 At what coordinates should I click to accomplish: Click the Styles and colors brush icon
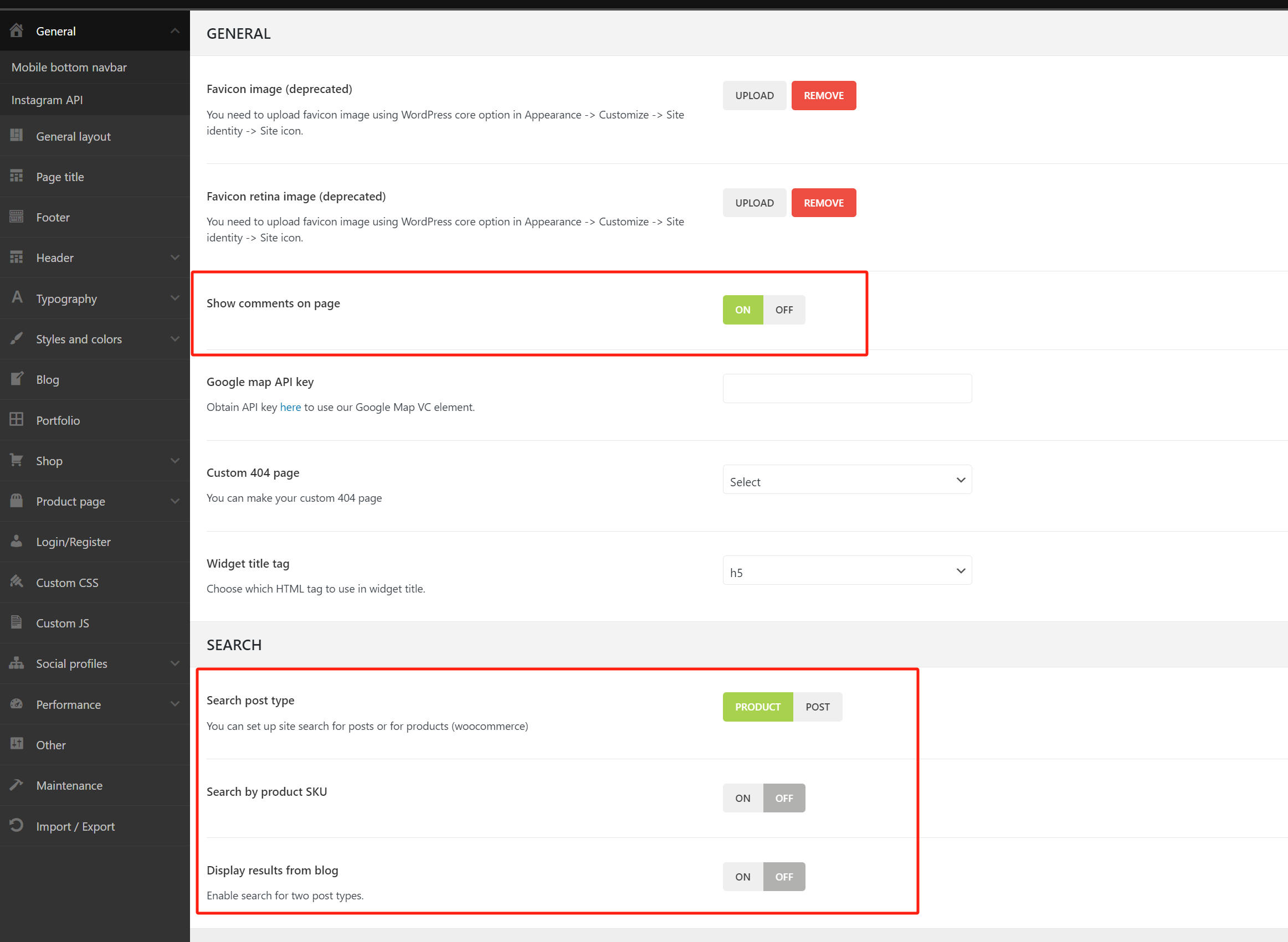(x=17, y=338)
